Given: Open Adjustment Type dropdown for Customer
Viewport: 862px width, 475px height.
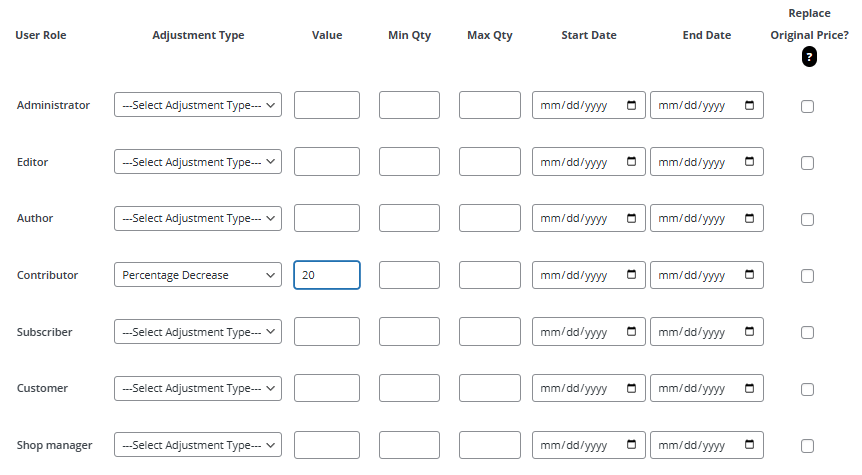Looking at the screenshot, I should (198, 389).
